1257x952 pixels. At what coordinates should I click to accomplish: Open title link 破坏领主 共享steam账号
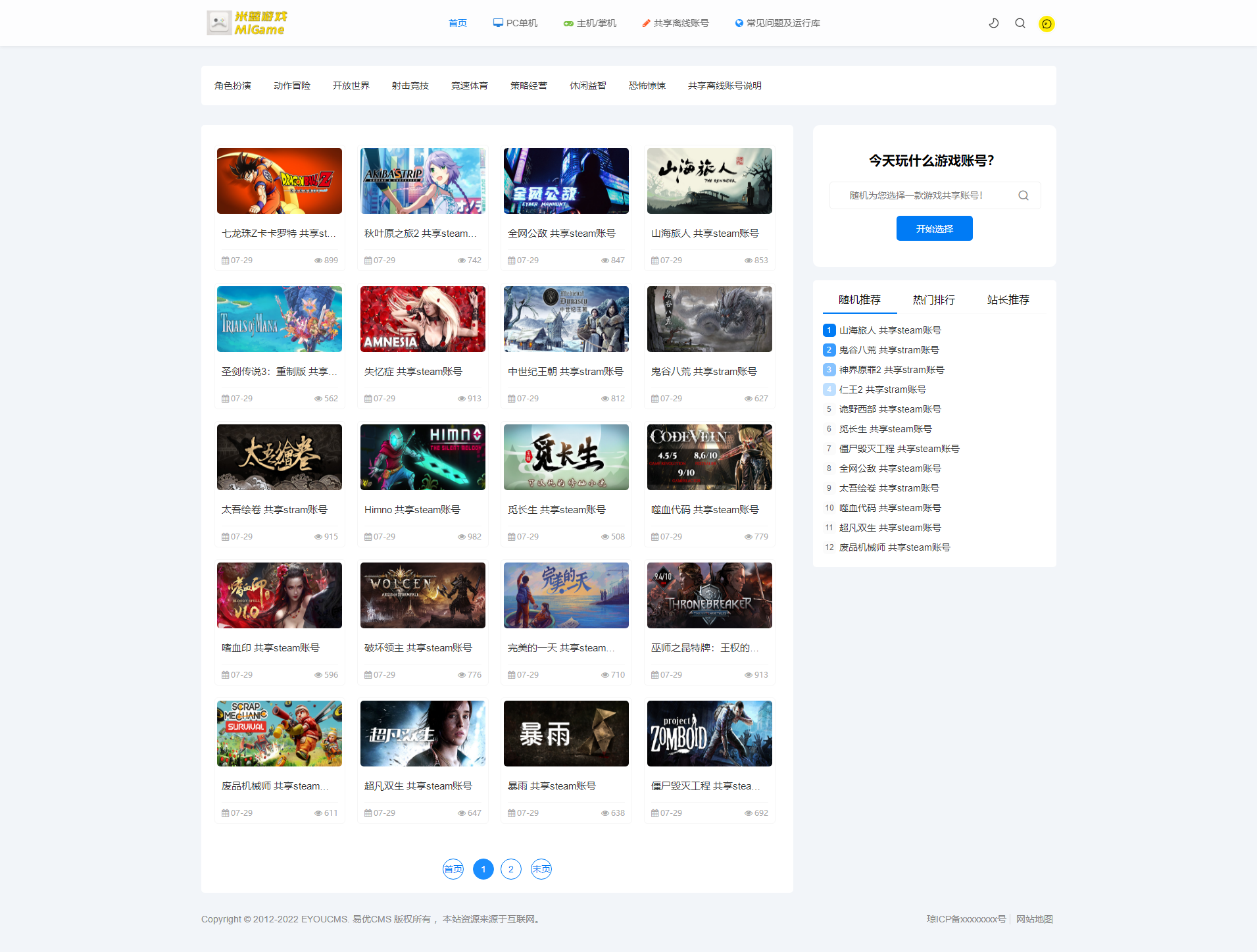pyautogui.click(x=418, y=648)
